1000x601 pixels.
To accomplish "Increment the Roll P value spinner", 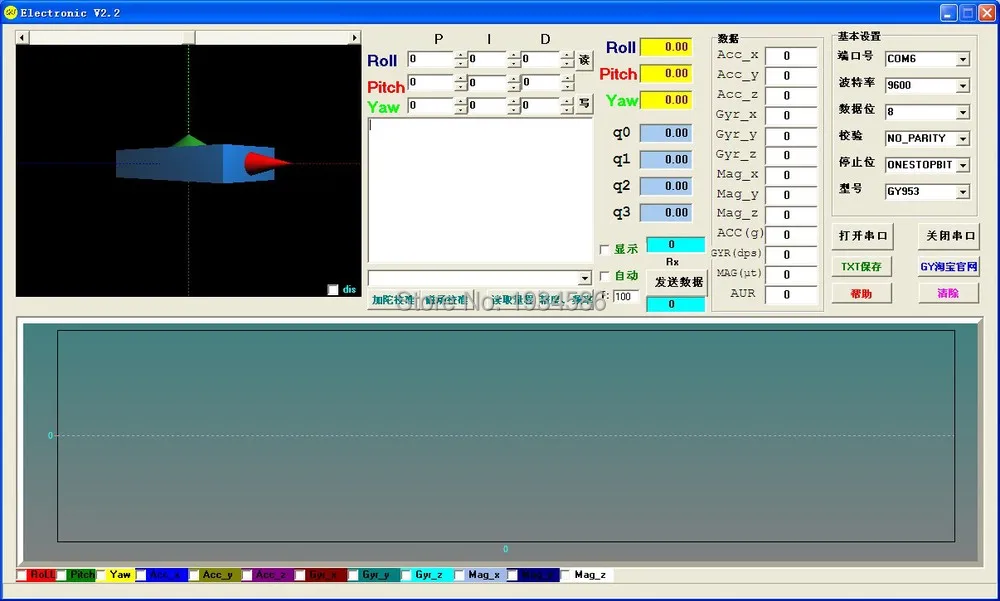I will tap(461, 56).
